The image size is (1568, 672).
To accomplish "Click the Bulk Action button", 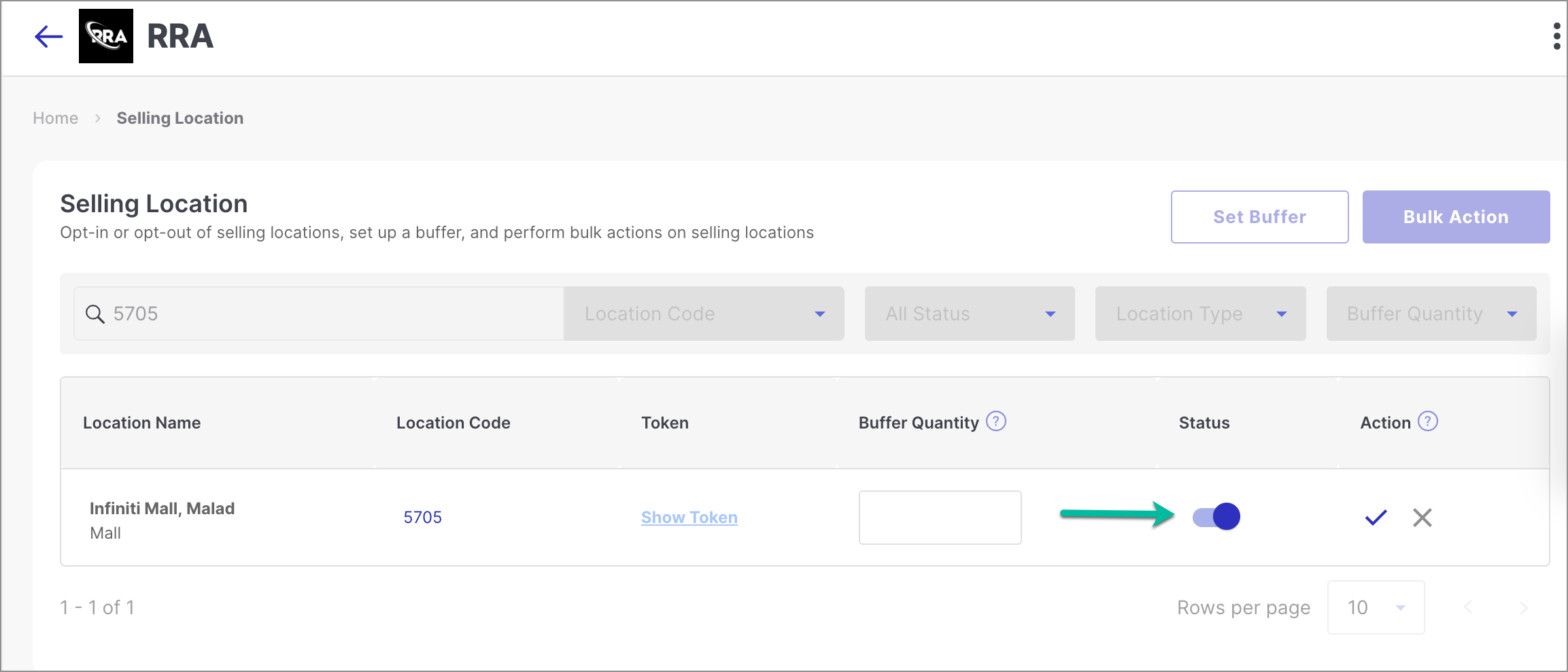I will click(1456, 217).
